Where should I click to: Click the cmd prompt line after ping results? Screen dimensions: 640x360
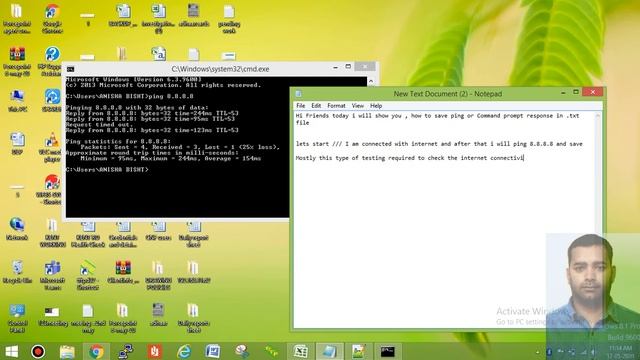107,169
